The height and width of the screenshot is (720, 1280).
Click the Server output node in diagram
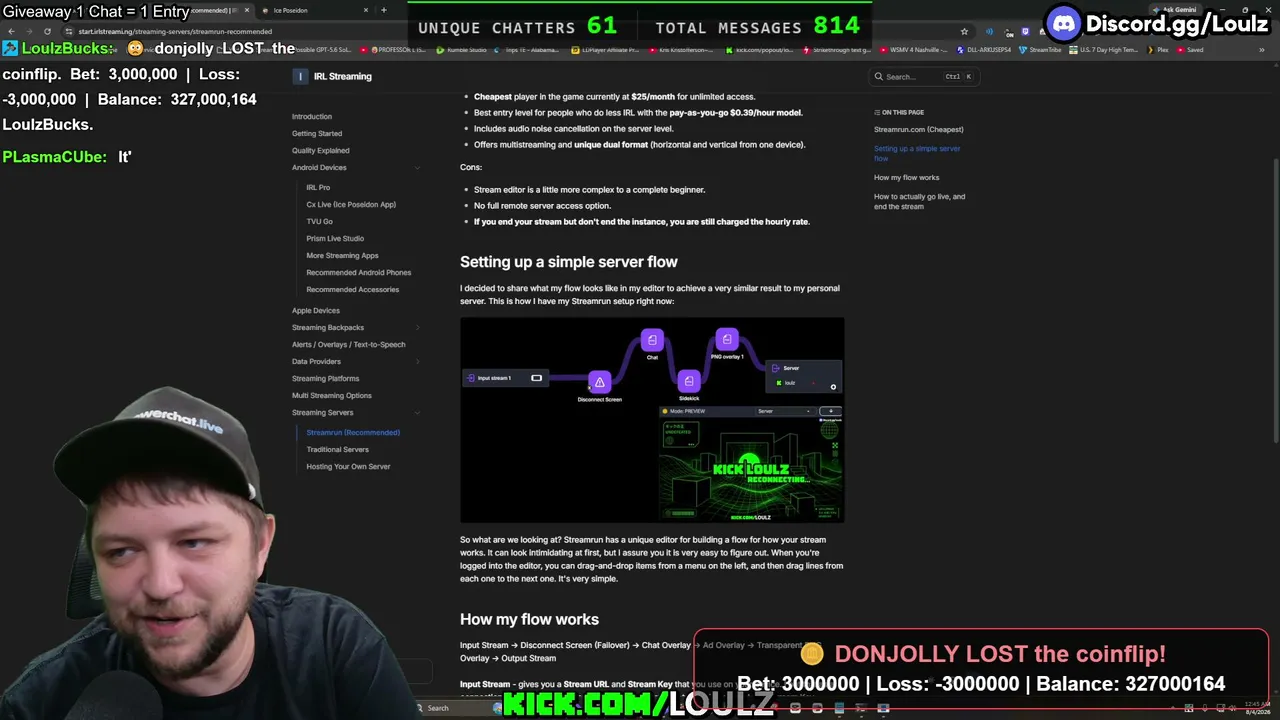(805, 375)
